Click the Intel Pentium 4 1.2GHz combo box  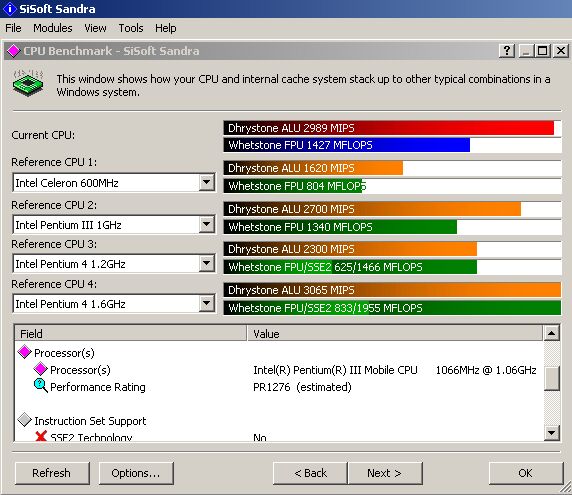tap(114, 263)
